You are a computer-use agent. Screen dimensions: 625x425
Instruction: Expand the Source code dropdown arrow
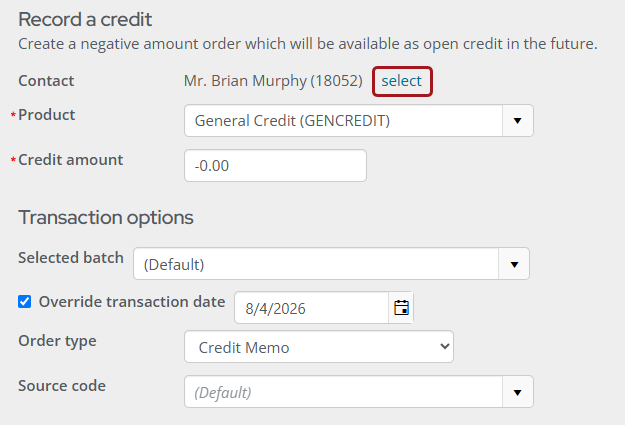click(x=517, y=392)
